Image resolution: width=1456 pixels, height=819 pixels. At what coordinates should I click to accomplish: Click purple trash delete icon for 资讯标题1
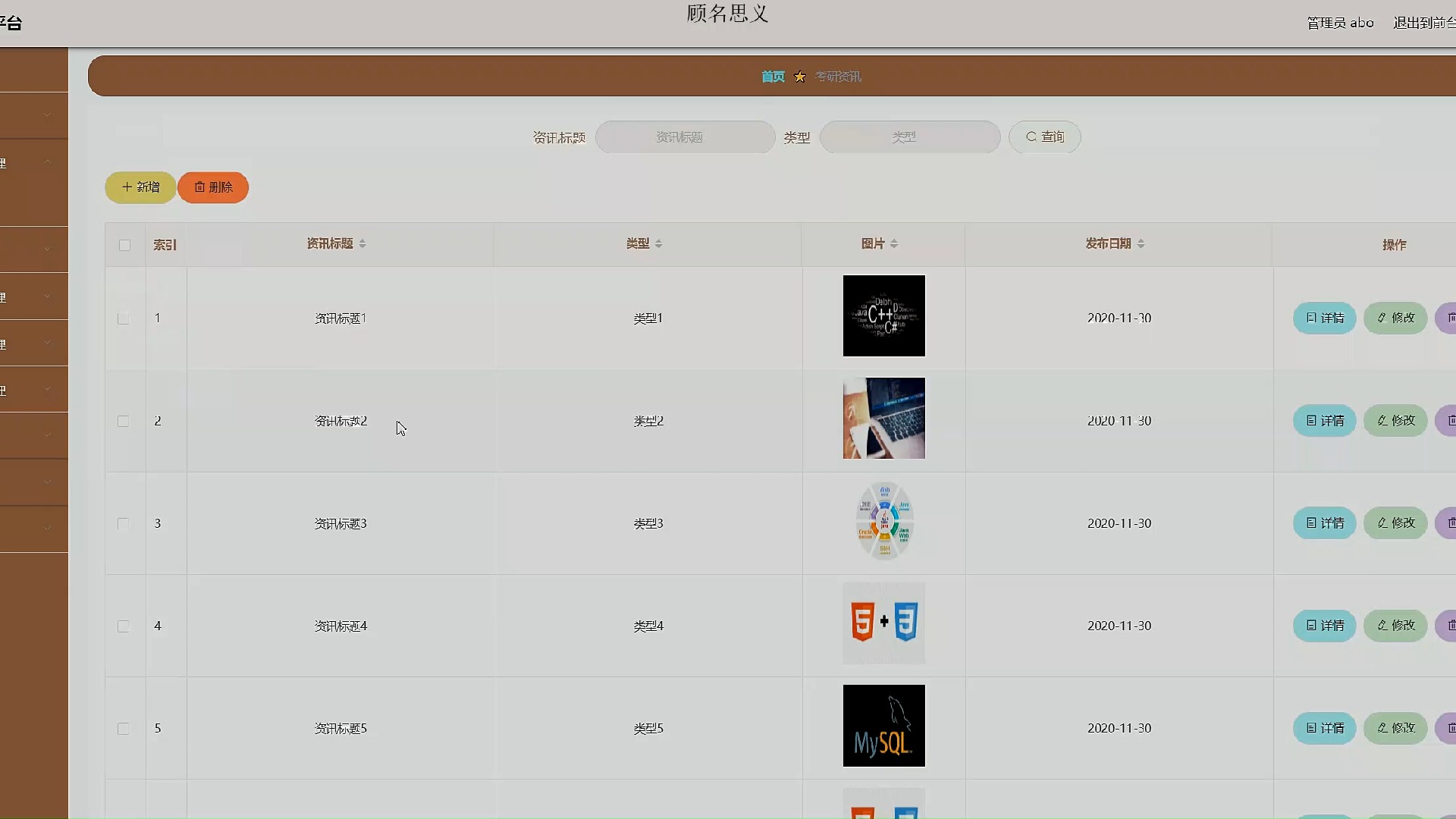point(1447,318)
